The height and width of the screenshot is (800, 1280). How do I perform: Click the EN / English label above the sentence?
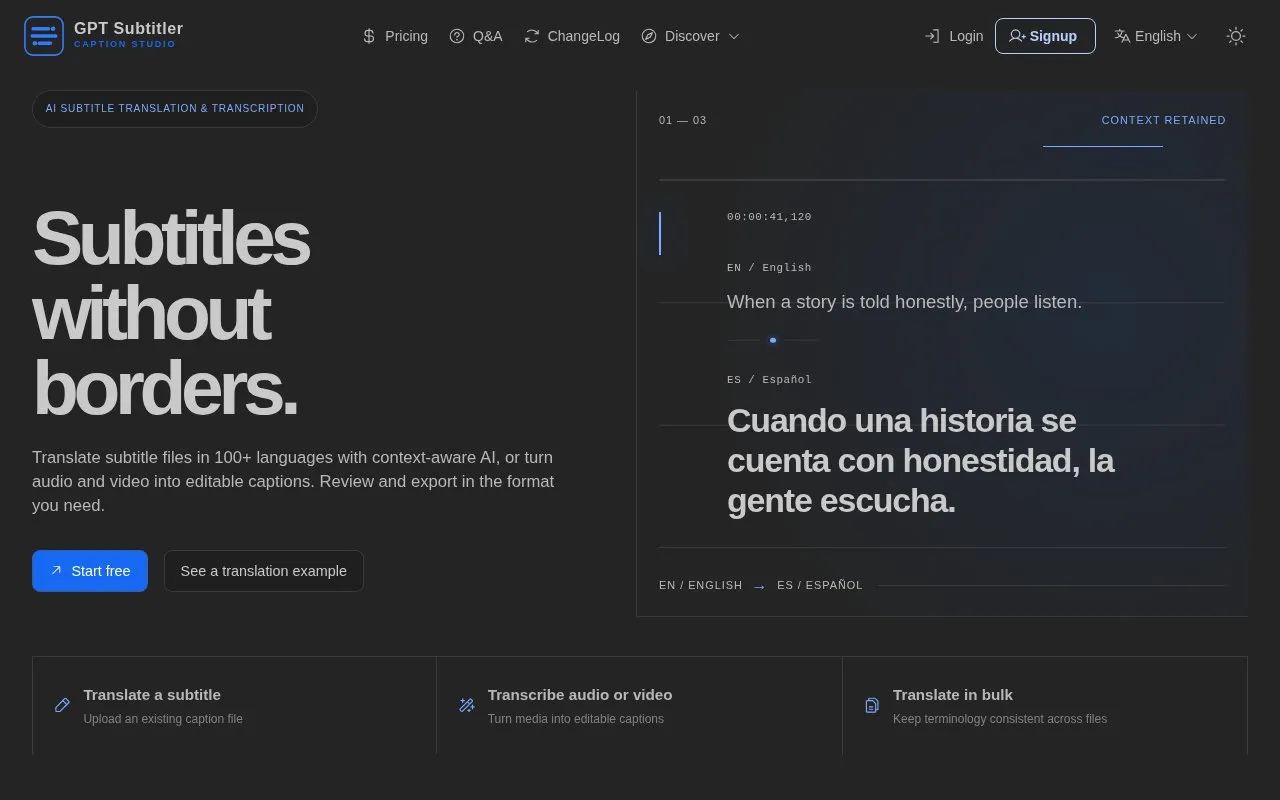(x=769, y=268)
